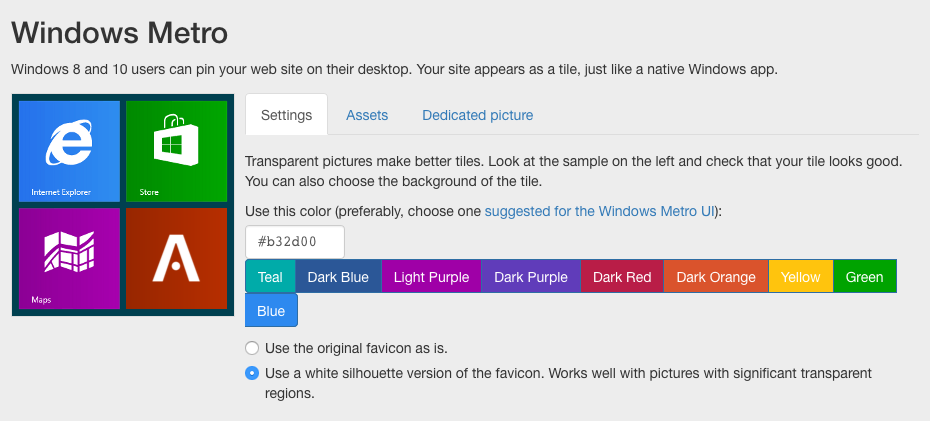Click the Internet Explorer logo icon
Image resolution: width=930 pixels, height=421 pixels.
69,143
